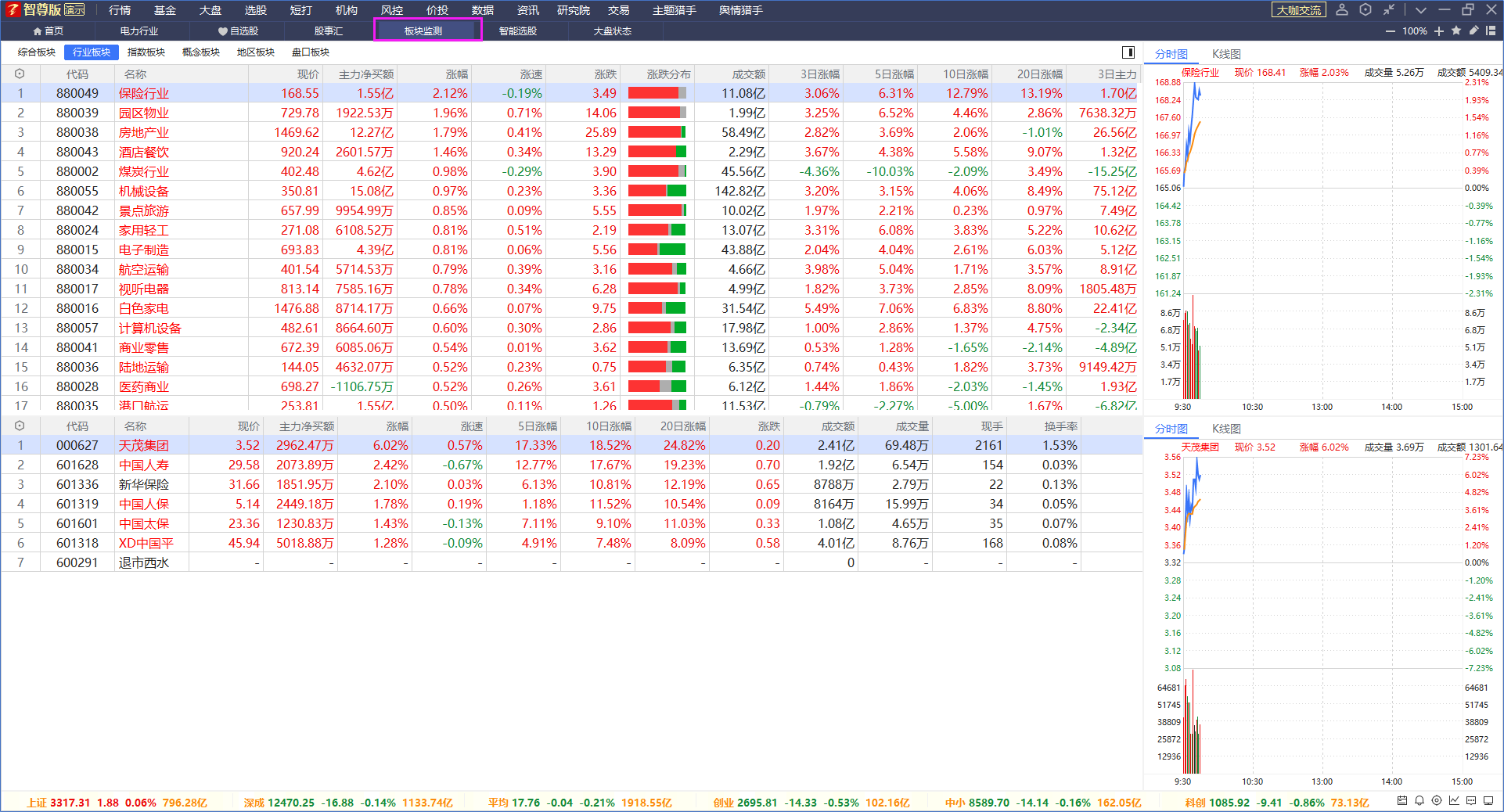Open the 基金 menu
1504x812 pixels.
[165, 10]
